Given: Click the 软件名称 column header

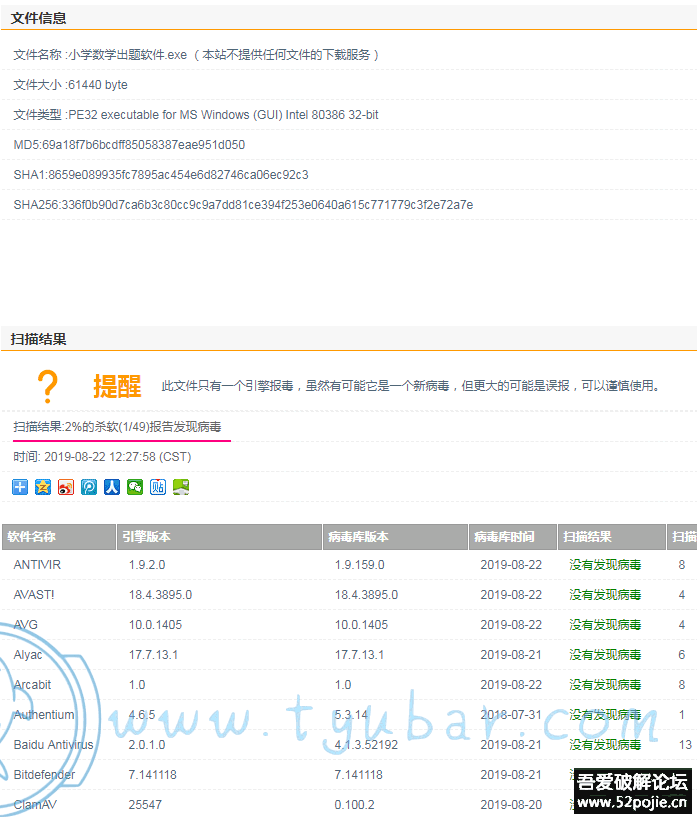Looking at the screenshot, I should point(59,537).
